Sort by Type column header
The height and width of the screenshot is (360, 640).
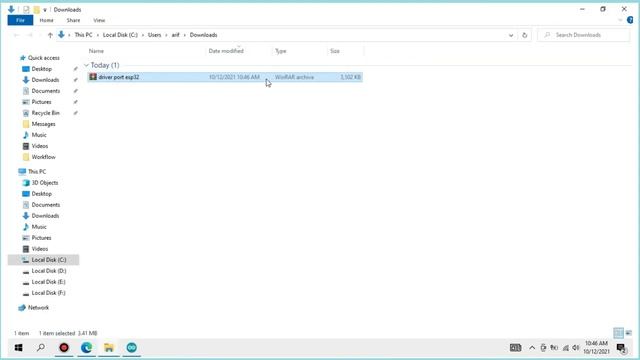pos(280,51)
